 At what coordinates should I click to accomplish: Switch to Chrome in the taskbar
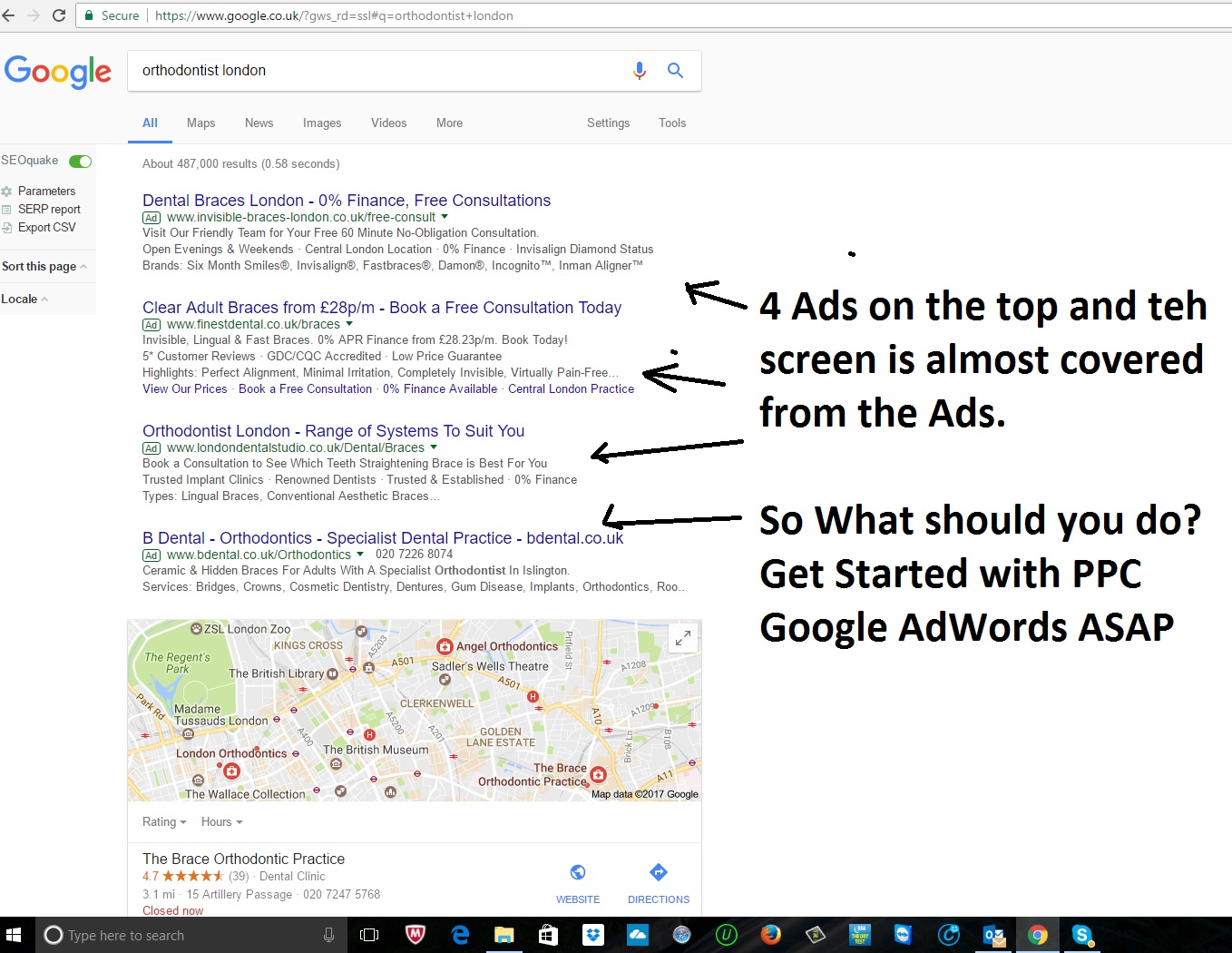pyautogui.click(x=1038, y=935)
